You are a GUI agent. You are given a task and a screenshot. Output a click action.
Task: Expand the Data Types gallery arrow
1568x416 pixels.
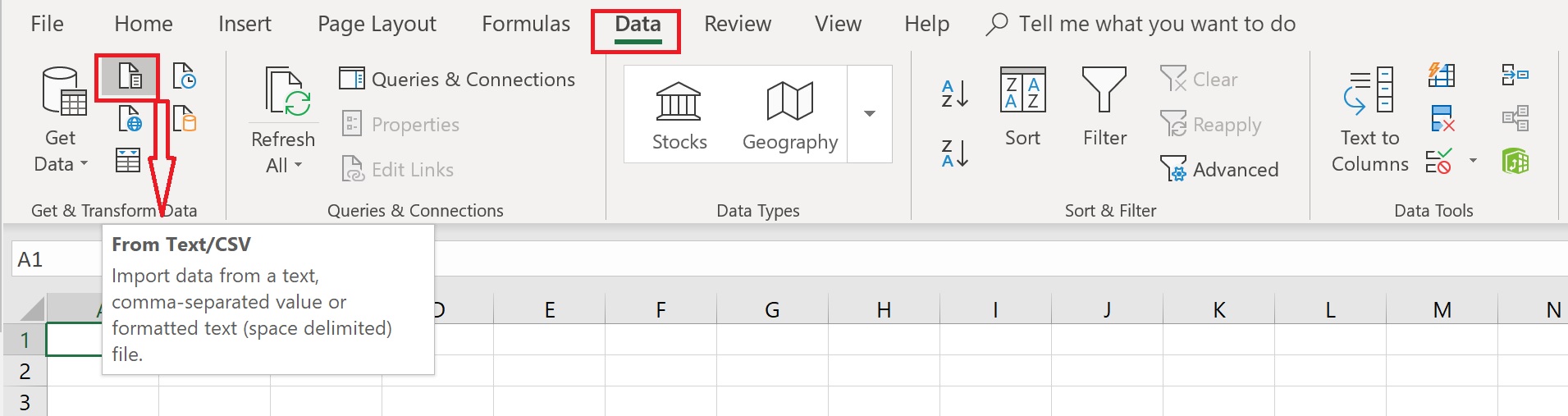click(870, 114)
